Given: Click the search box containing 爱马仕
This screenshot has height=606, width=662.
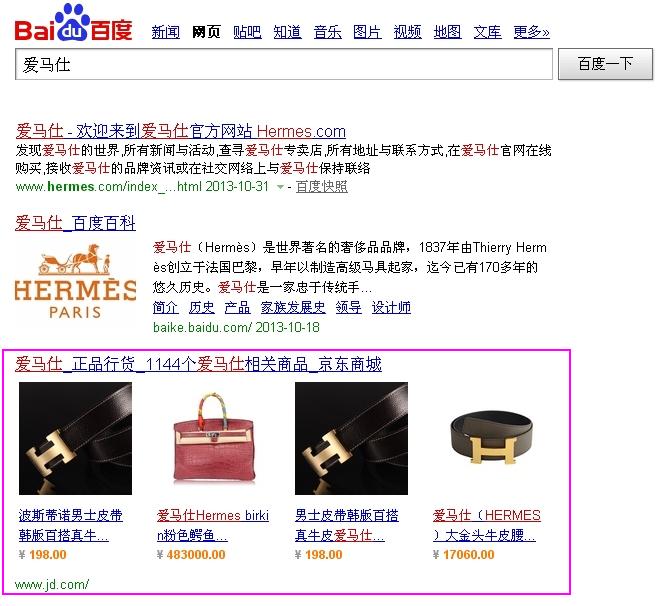Looking at the screenshot, I should 284,64.
